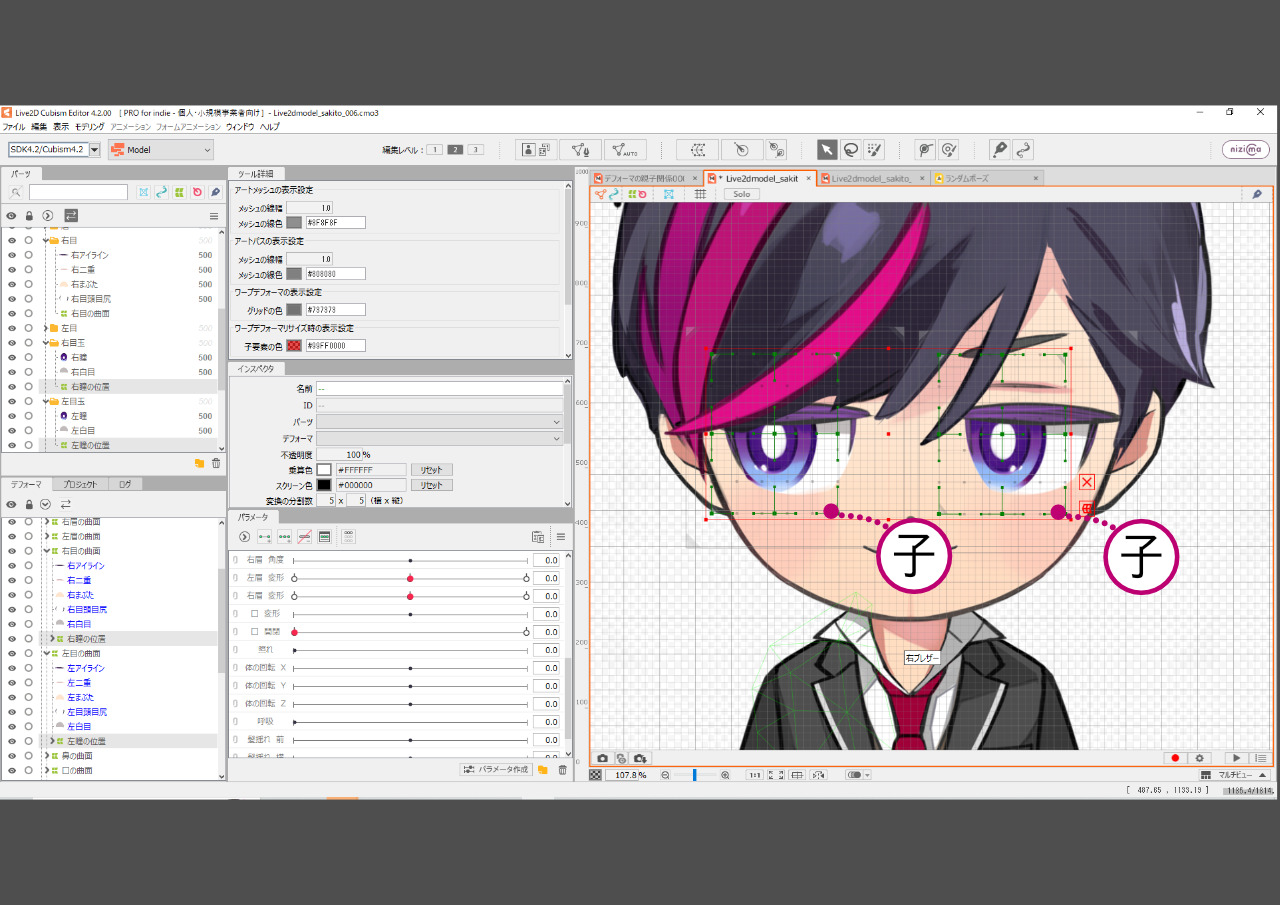1280x905 pixels.
Task: Click the canvas record button
Action: (1176, 759)
